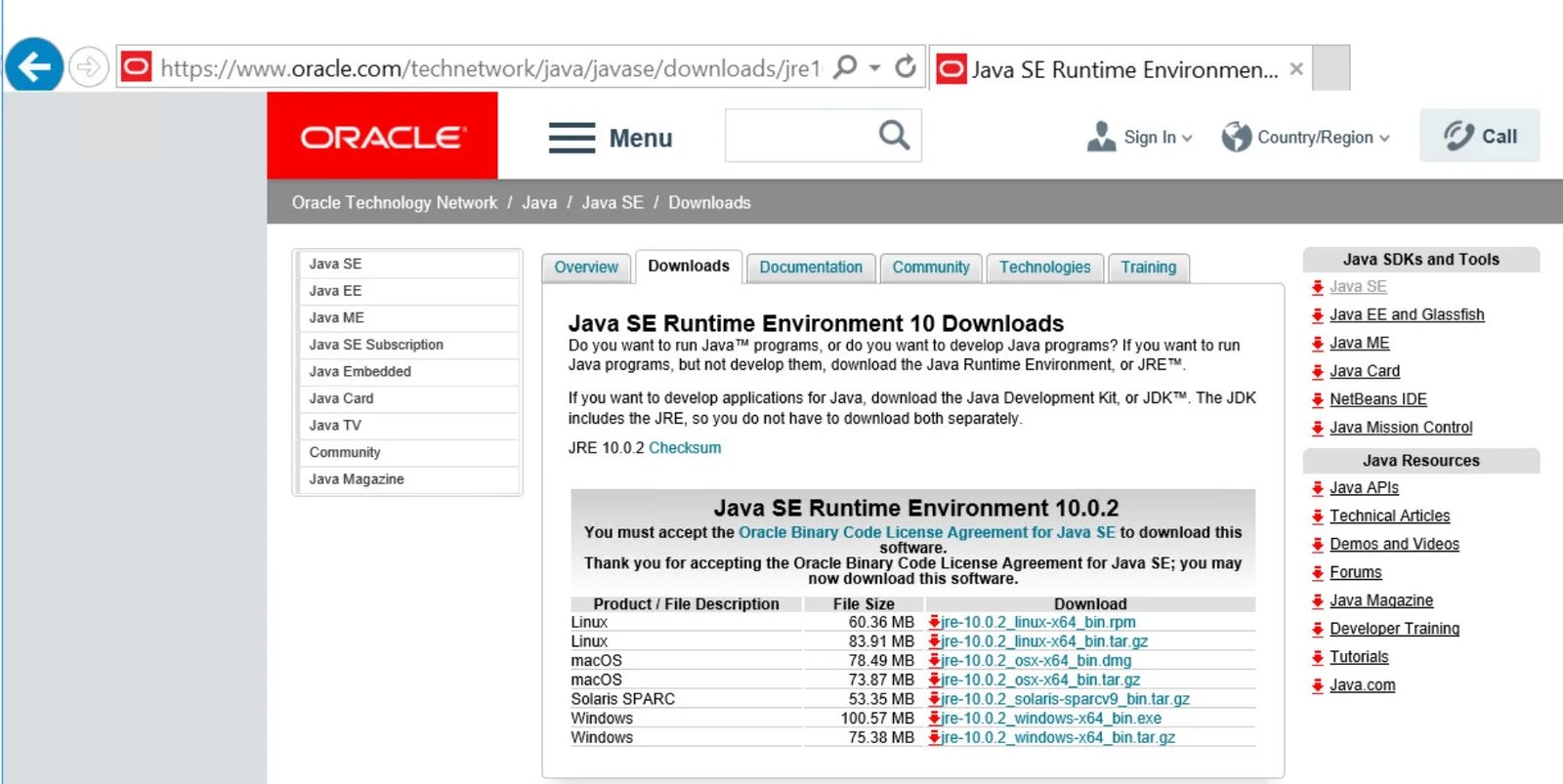1563x784 pixels.
Task: Select Community in left sidebar
Action: (x=408, y=452)
